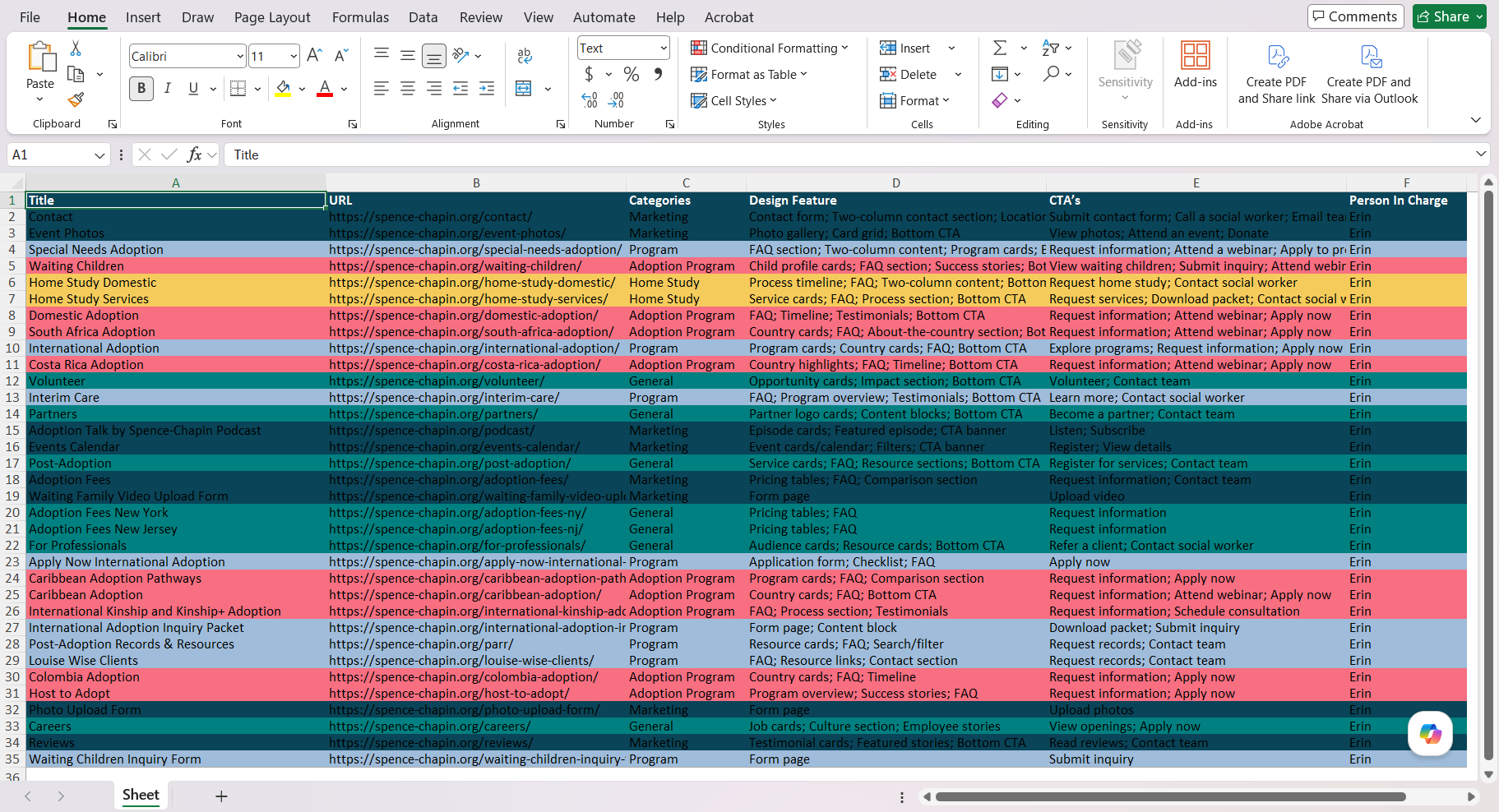
Task: Open Find and Select magnifier
Action: 1051,74
